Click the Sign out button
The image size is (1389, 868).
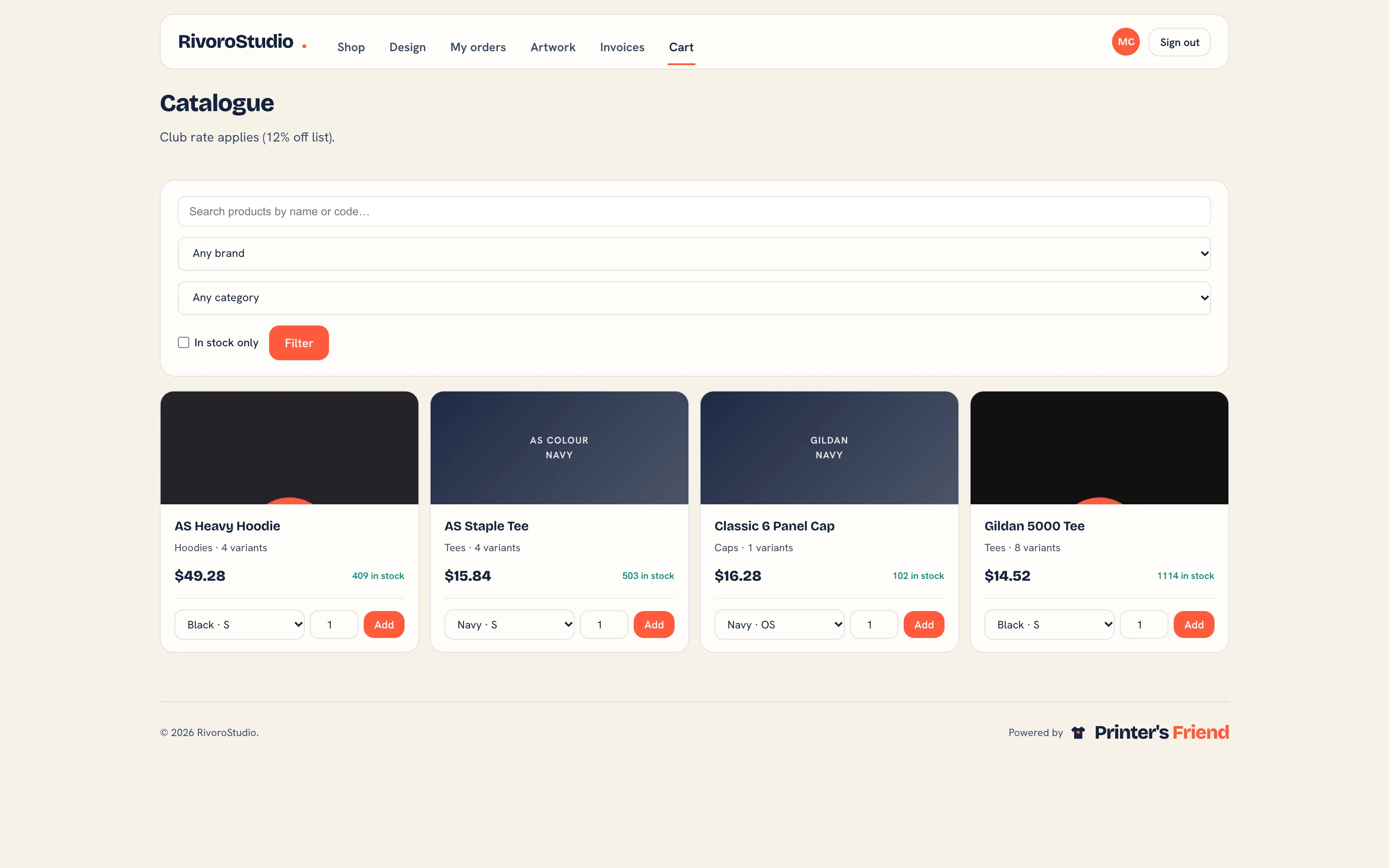(x=1179, y=43)
